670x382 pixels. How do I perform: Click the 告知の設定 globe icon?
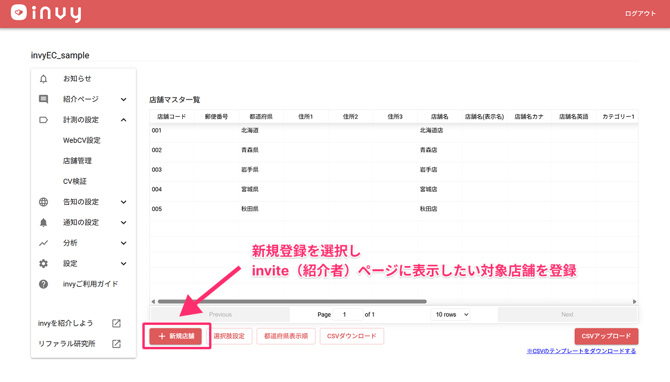point(43,202)
